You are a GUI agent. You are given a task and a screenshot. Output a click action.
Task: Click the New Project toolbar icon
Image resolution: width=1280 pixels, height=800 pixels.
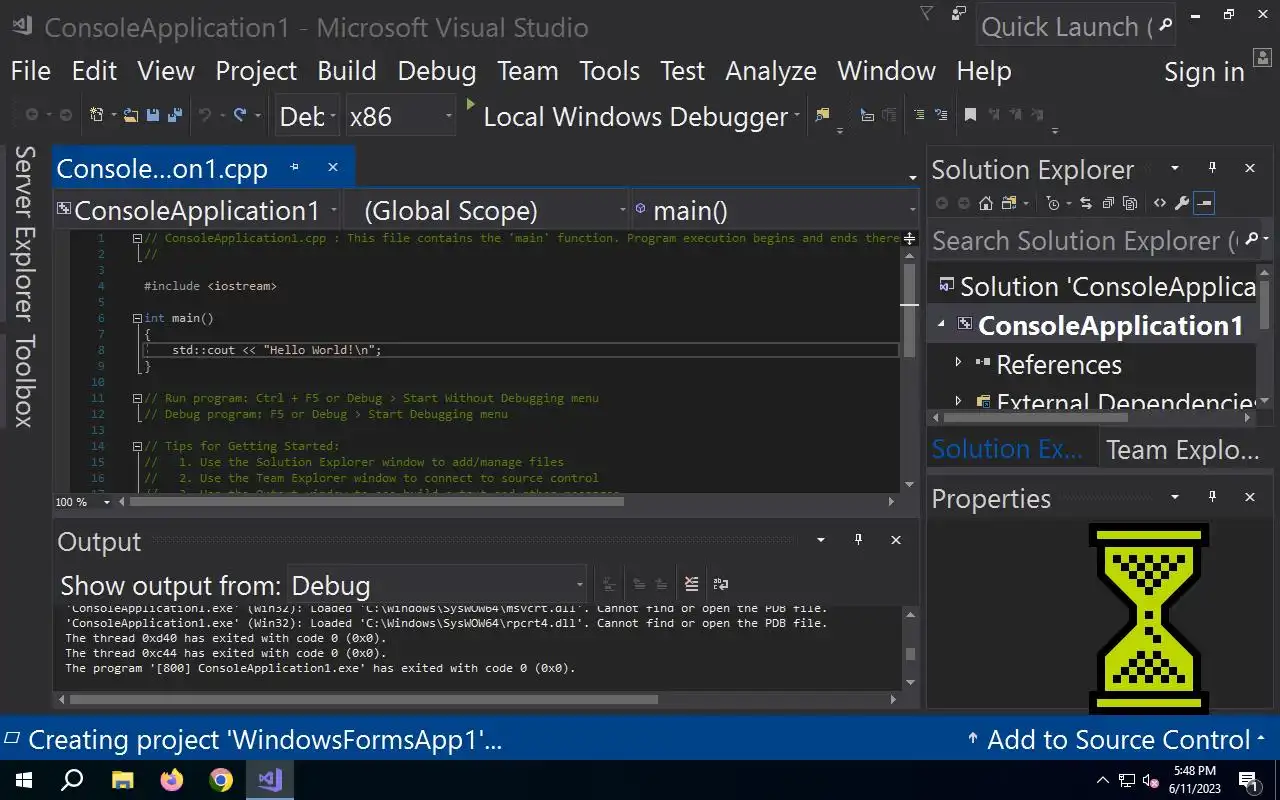click(97, 116)
